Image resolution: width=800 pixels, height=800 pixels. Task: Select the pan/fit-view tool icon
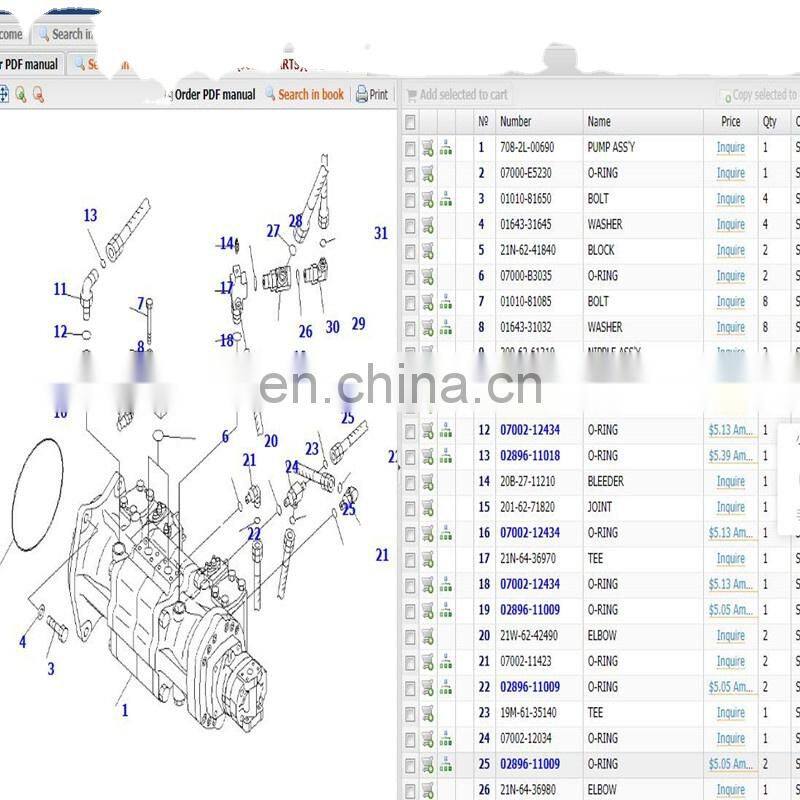pyautogui.click(x=7, y=95)
